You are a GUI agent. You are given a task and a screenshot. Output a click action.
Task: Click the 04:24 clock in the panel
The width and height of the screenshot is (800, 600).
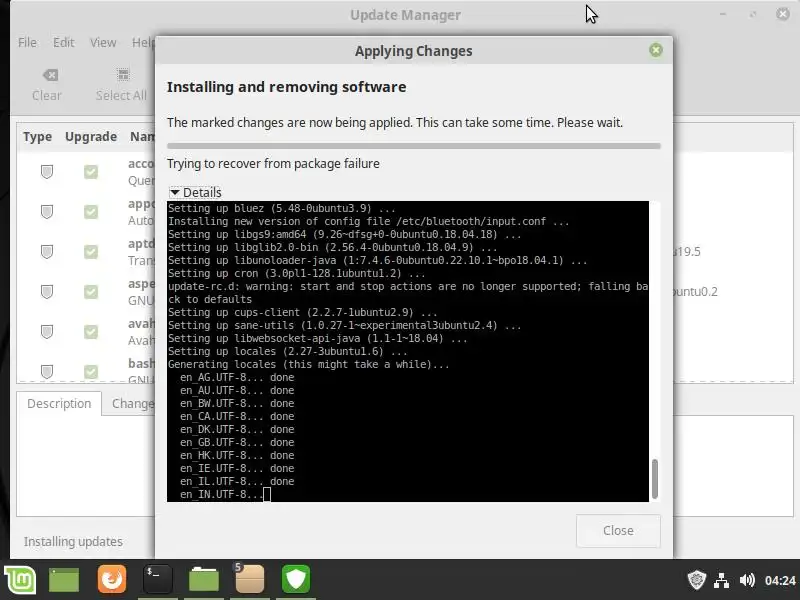tap(780, 581)
